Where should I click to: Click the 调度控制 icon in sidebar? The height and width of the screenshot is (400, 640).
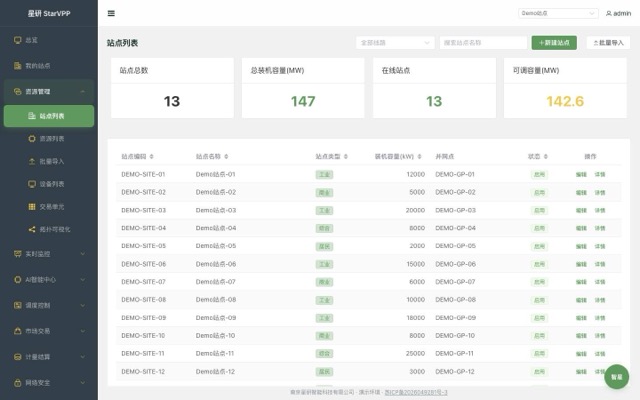pyautogui.click(x=18, y=305)
